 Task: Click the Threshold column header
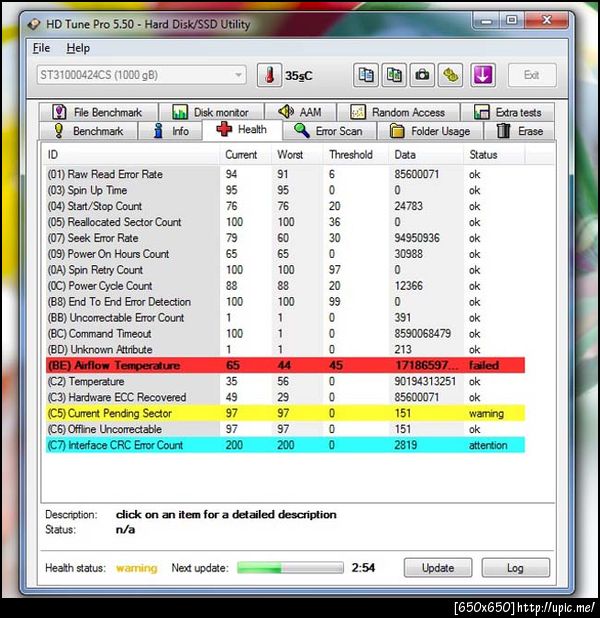[x=356, y=155]
